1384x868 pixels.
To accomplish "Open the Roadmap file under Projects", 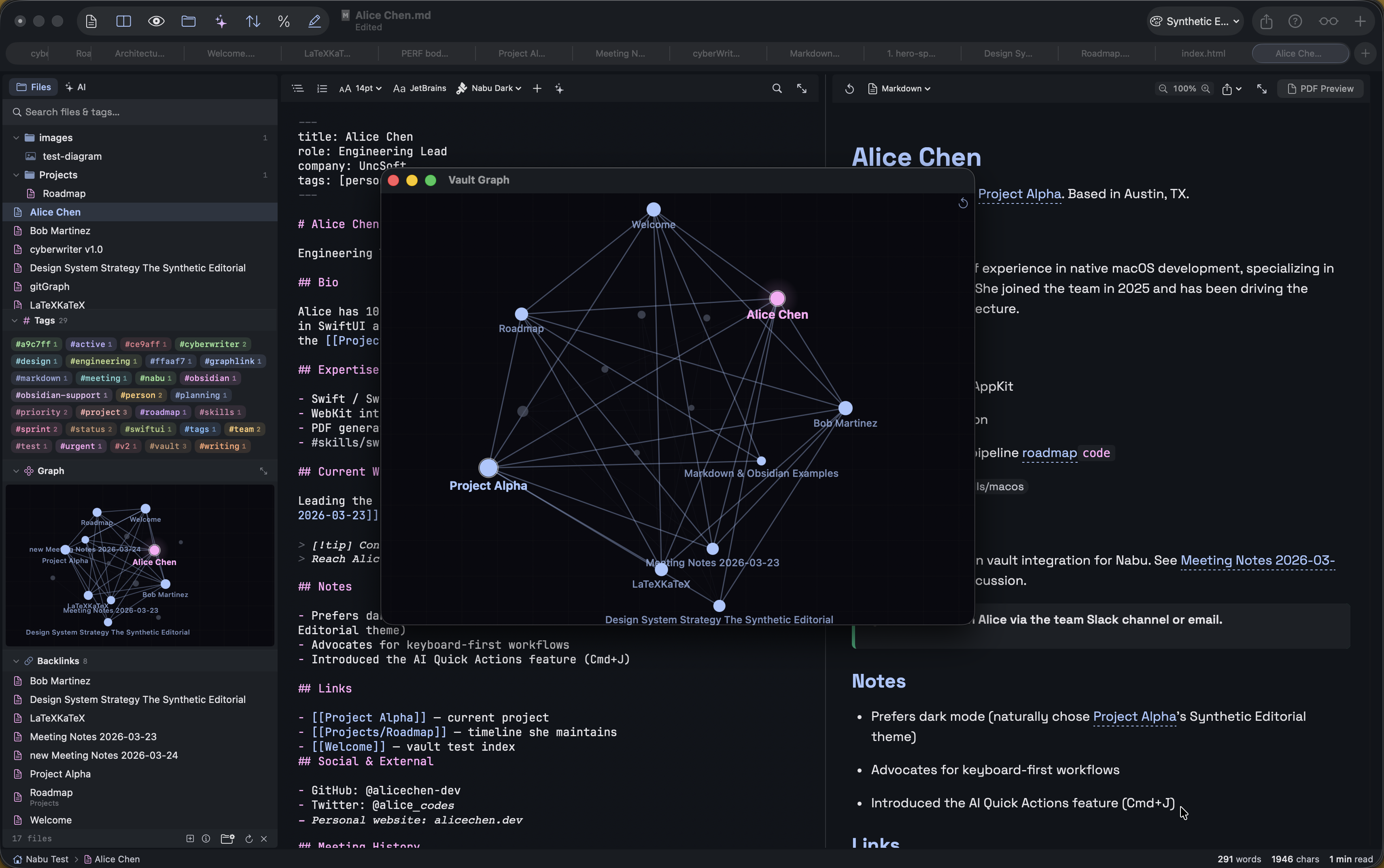I will [x=64, y=193].
